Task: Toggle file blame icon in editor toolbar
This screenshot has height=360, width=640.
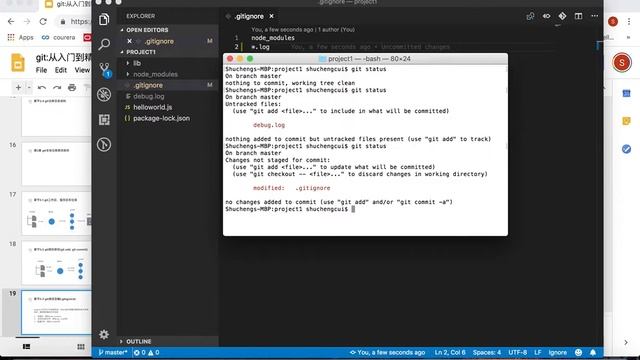Action: pyautogui.click(x=547, y=16)
